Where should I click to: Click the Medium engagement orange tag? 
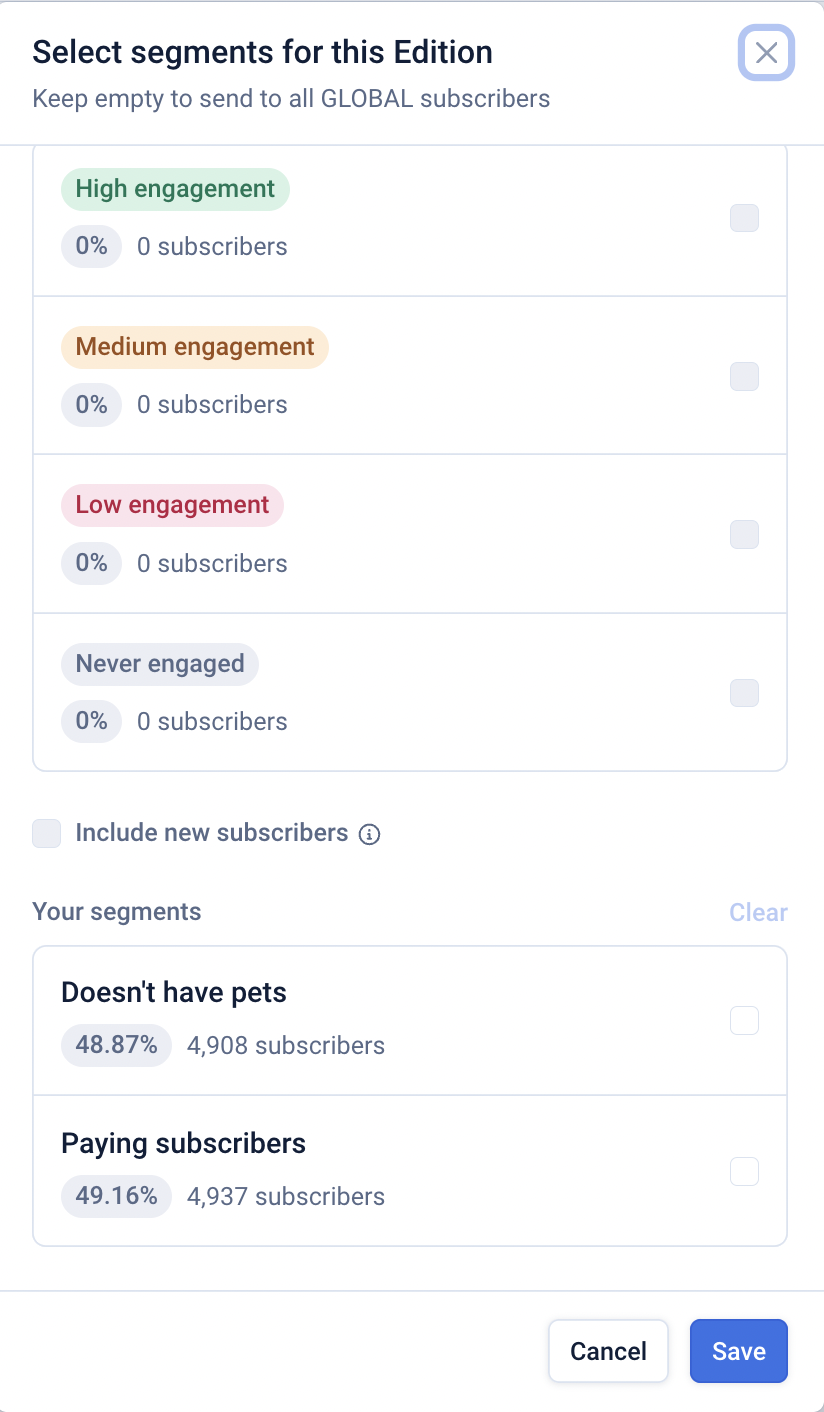[x=195, y=347]
